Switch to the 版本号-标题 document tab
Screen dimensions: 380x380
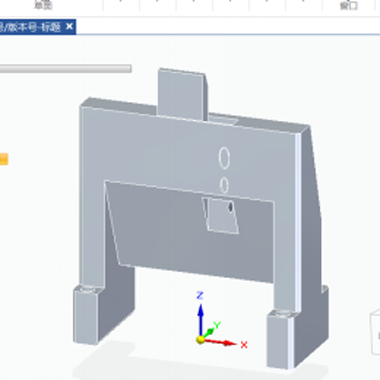[x=31, y=27]
